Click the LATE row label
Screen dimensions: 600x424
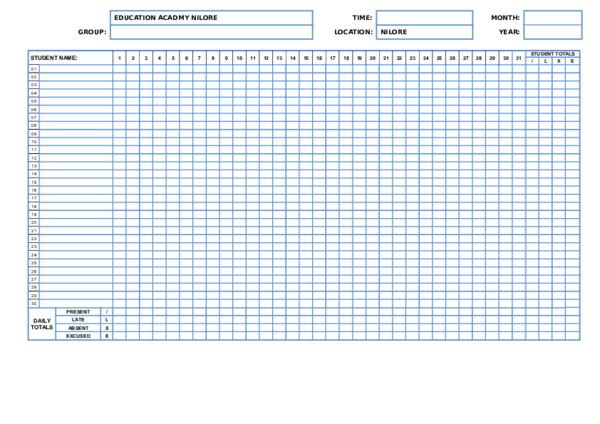coord(78,320)
